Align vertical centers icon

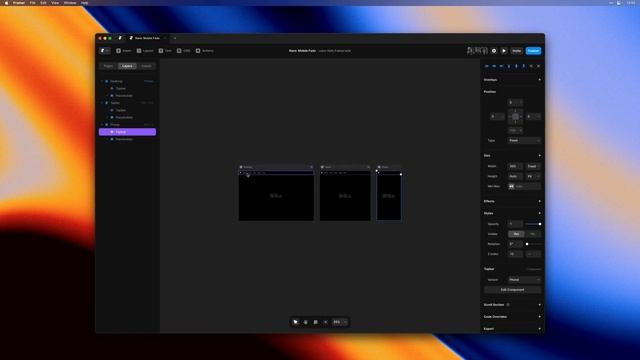(516, 66)
